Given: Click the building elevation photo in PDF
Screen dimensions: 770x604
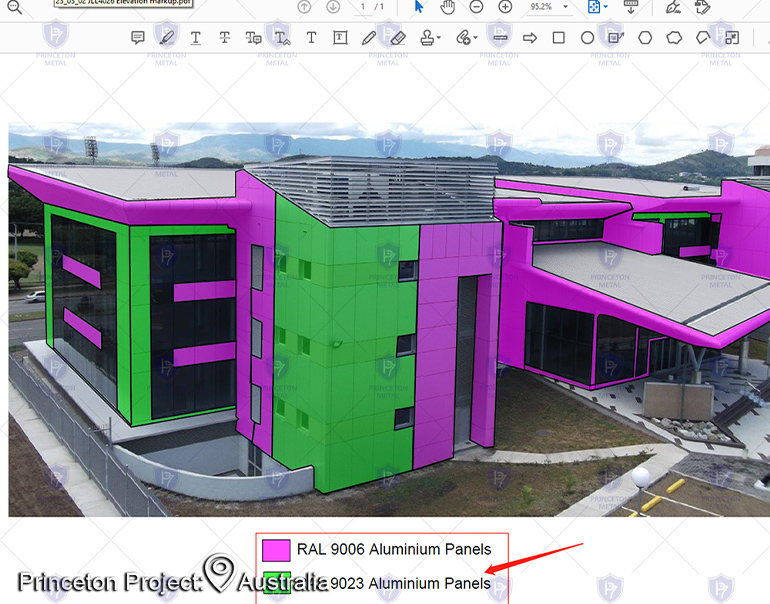Looking at the screenshot, I should click(389, 319).
